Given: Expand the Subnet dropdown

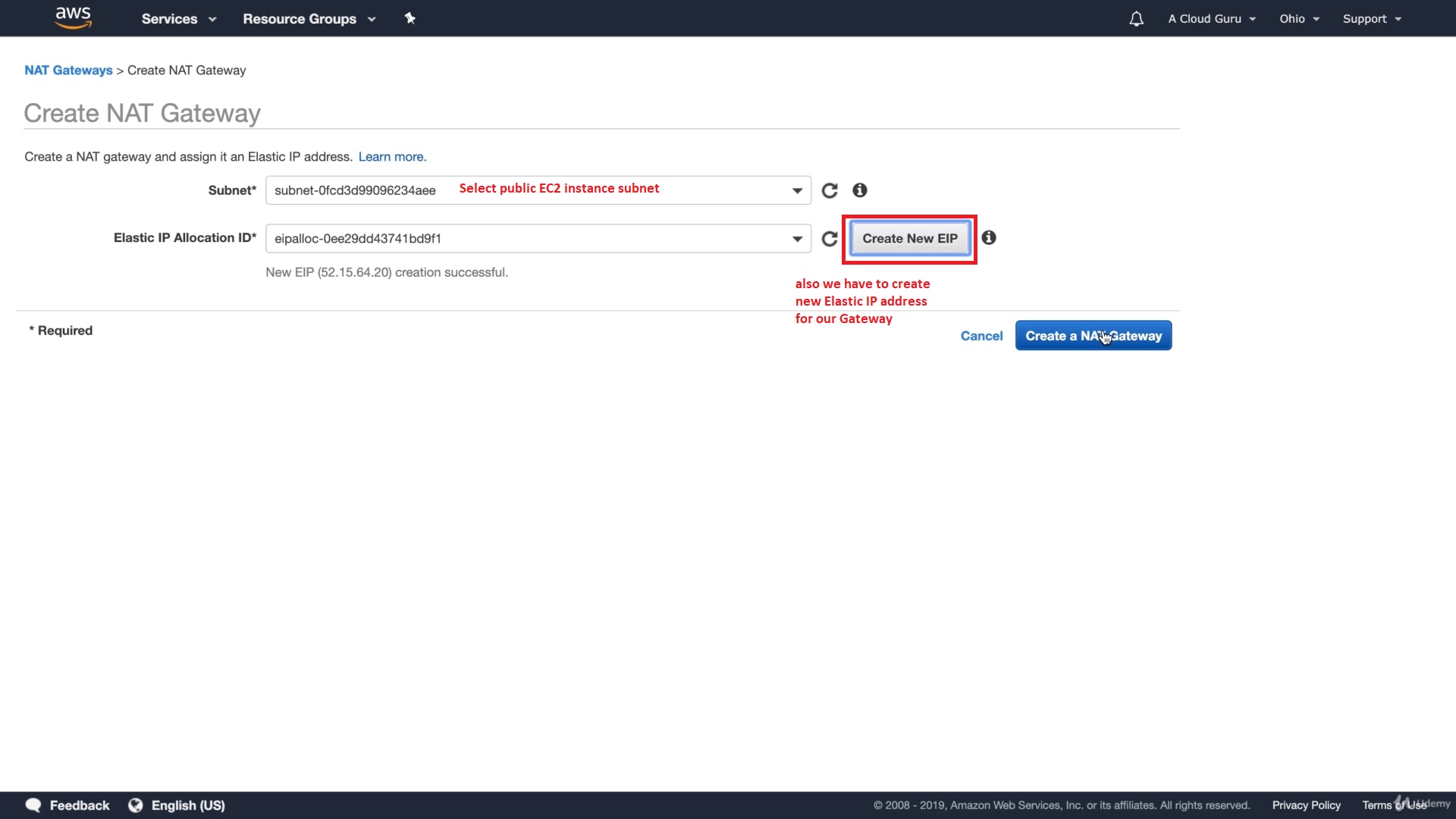Looking at the screenshot, I should tap(797, 190).
